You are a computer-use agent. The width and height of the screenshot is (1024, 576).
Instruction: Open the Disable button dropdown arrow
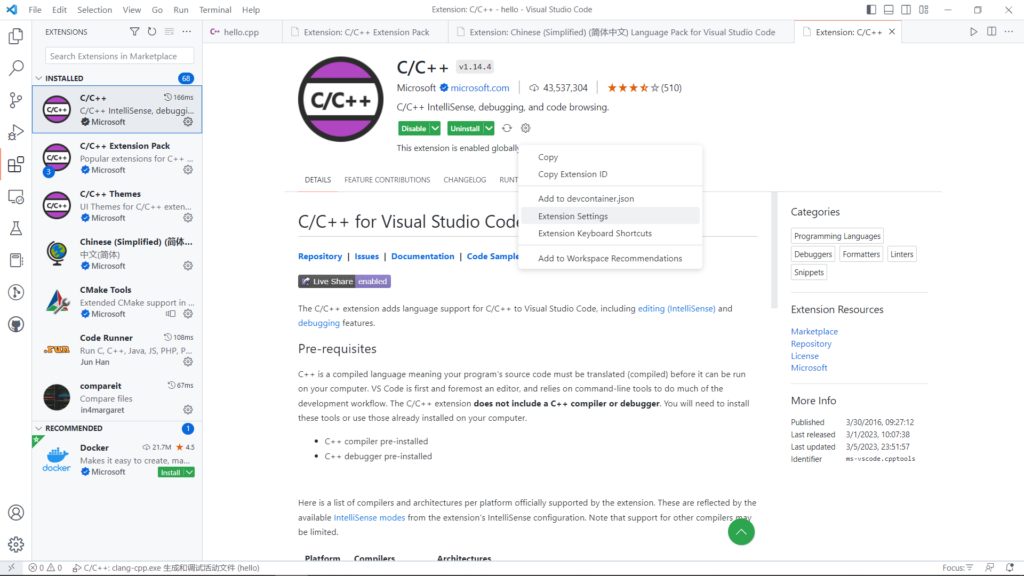coord(435,128)
